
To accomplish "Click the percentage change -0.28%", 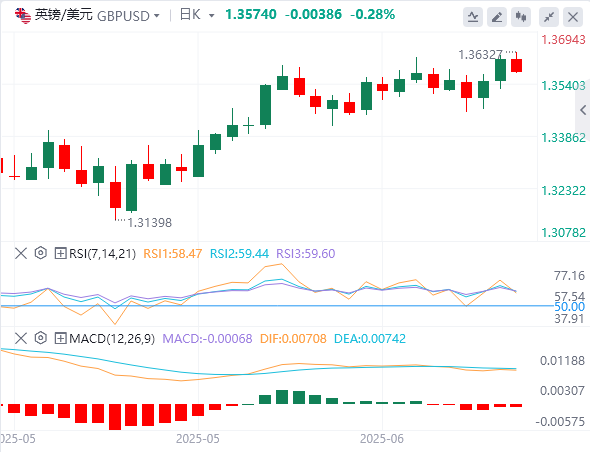I will click(373, 15).
